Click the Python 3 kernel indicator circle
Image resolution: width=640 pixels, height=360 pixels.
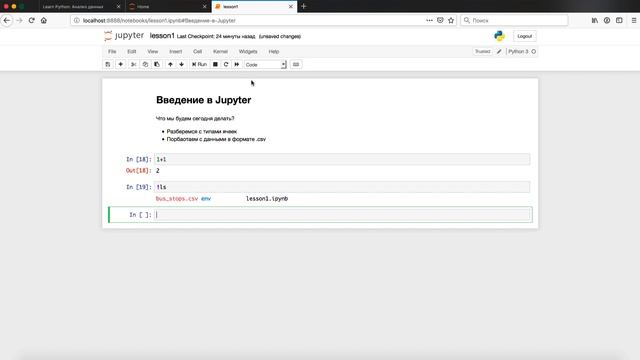(533, 51)
